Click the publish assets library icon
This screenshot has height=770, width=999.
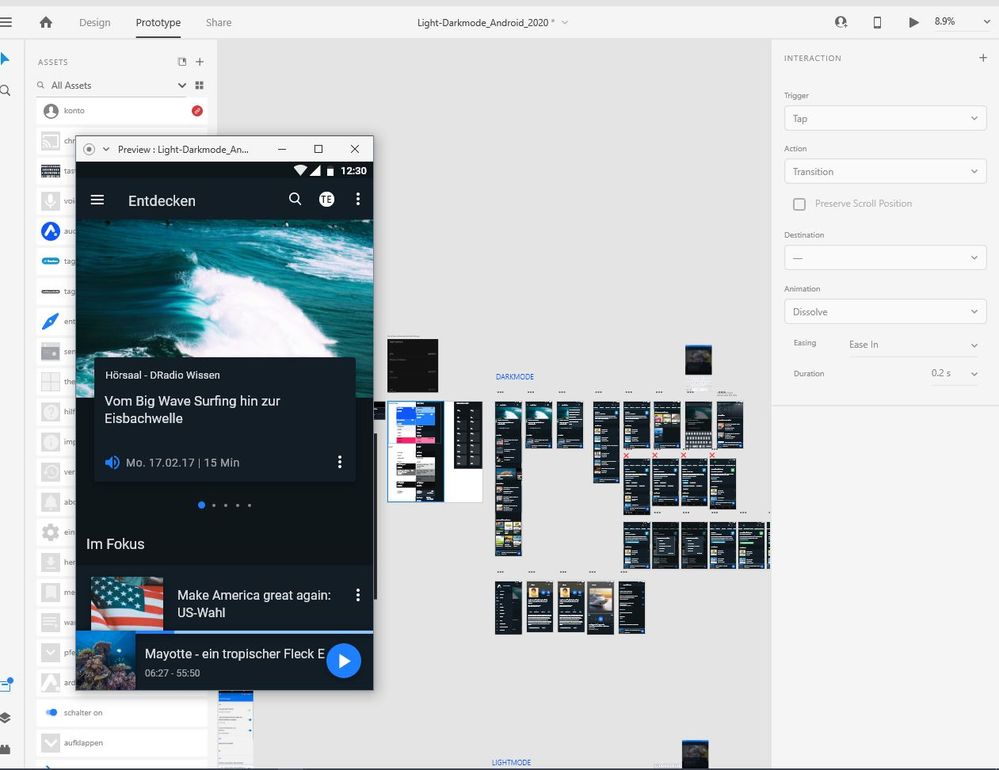[182, 62]
